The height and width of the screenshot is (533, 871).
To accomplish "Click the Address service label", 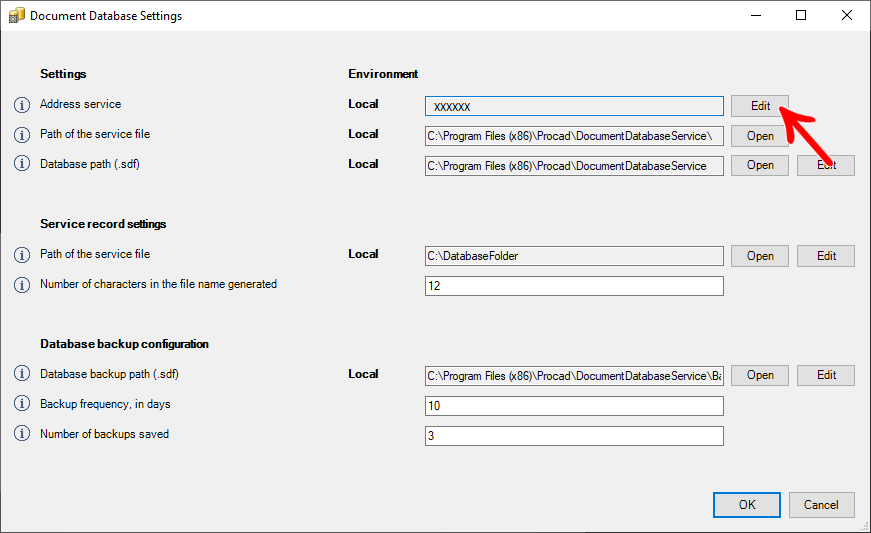I will pos(81,104).
